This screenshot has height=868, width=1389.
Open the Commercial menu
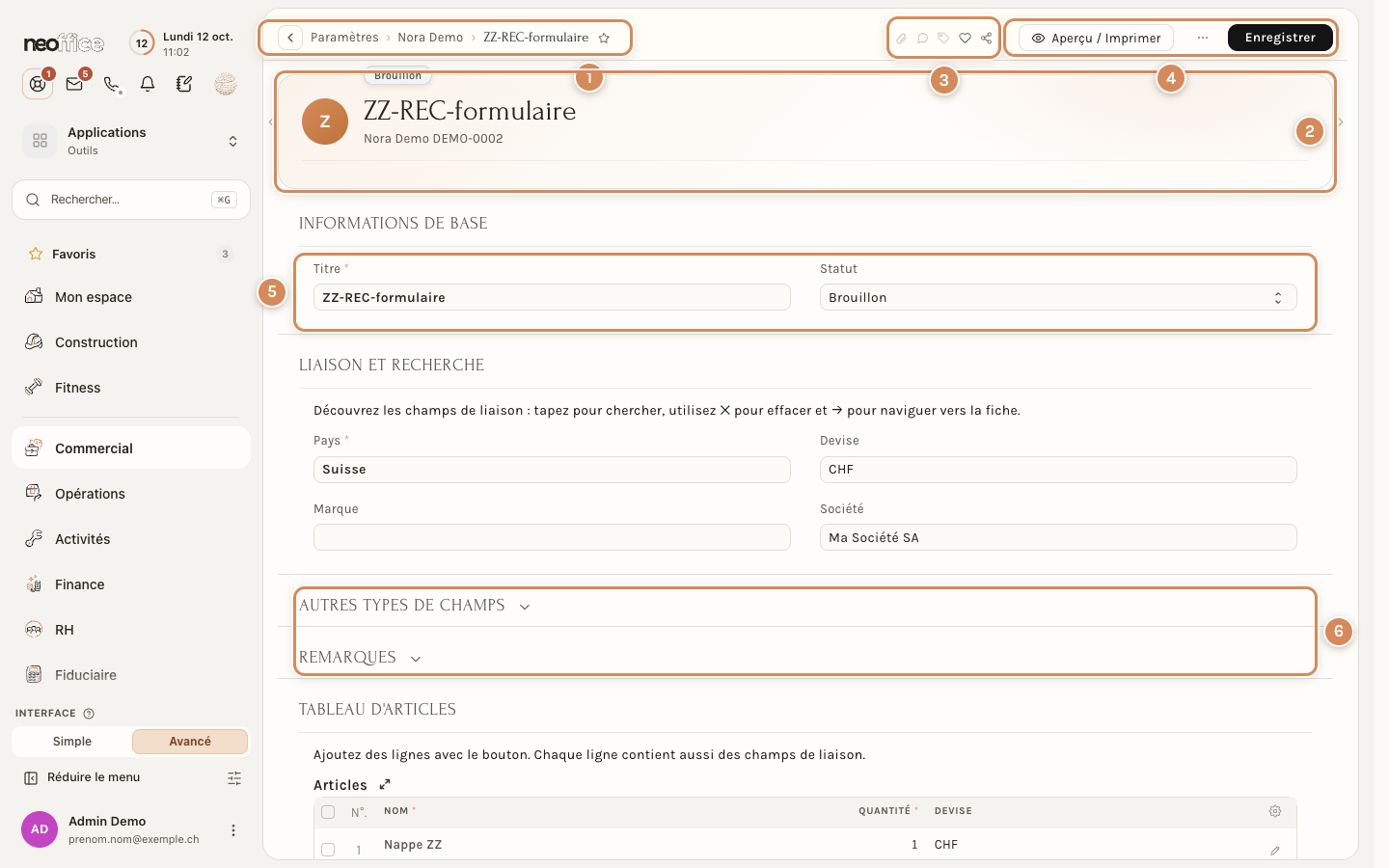coord(131,448)
